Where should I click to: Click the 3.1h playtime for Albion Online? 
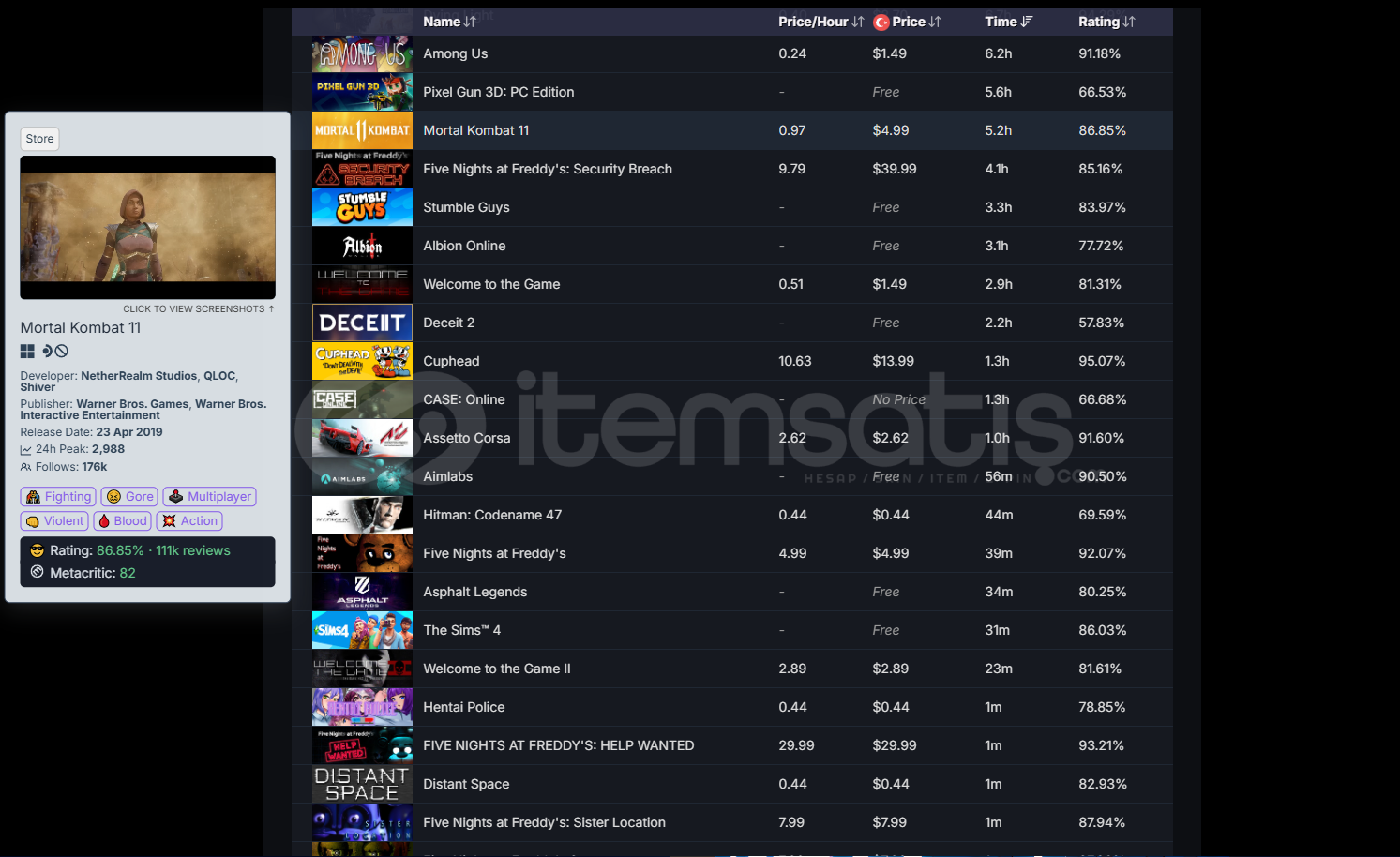[x=997, y=246]
